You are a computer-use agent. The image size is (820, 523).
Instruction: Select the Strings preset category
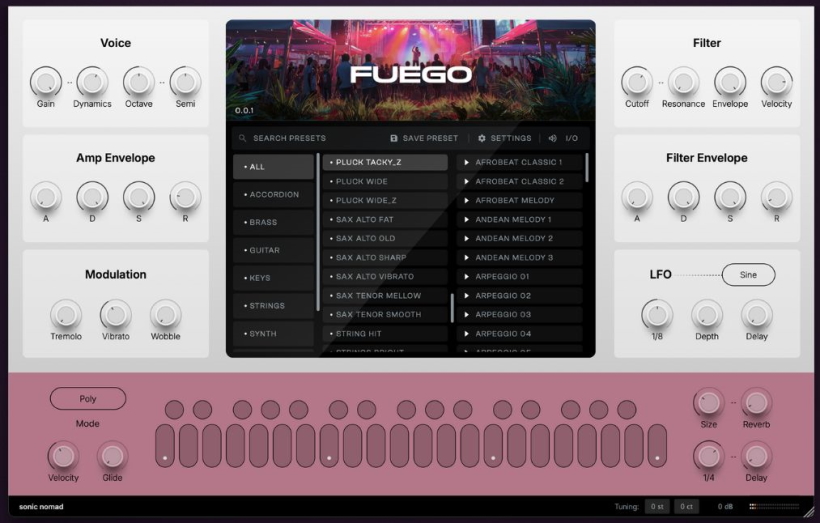pos(273,306)
